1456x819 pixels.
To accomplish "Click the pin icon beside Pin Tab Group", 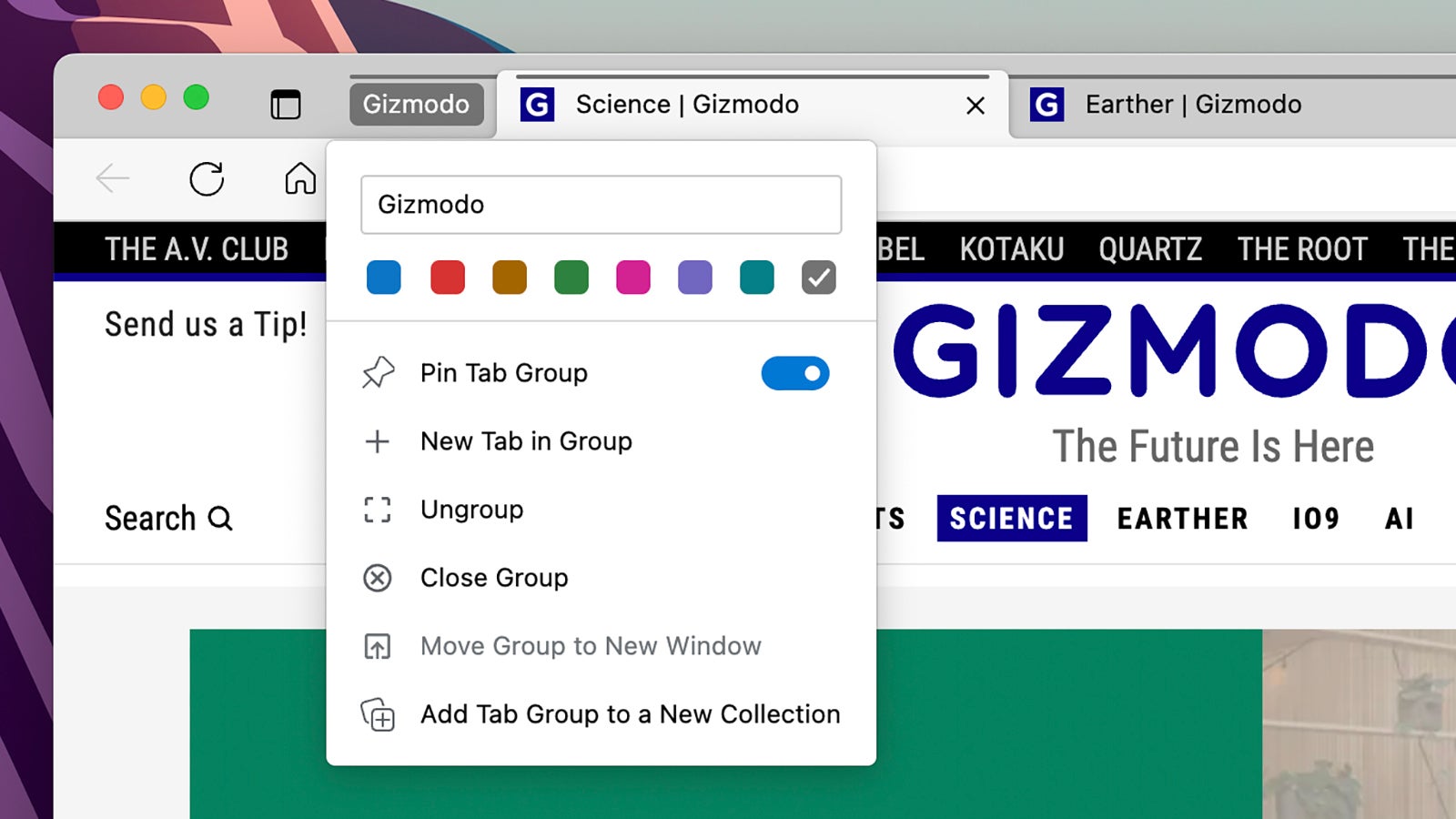I will pos(379,372).
